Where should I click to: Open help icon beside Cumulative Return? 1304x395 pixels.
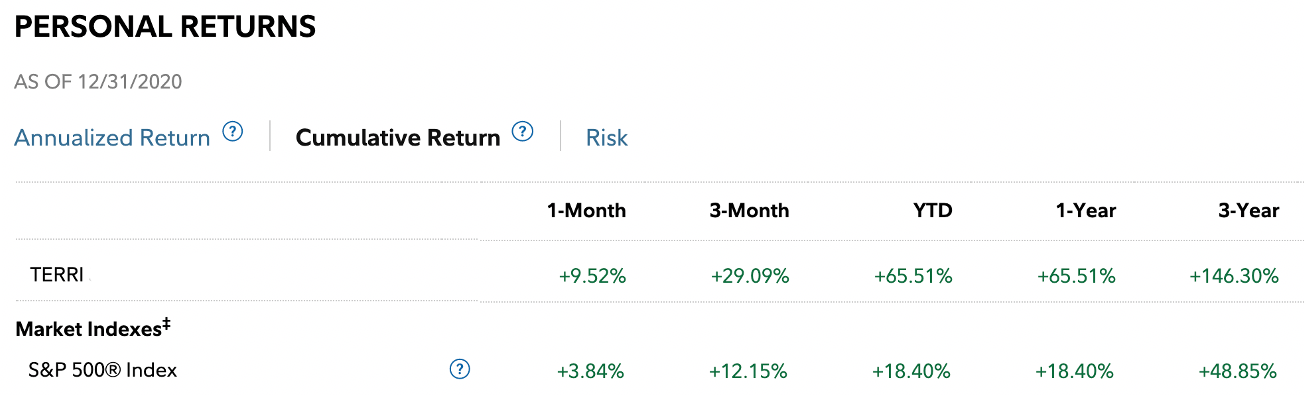point(523,132)
